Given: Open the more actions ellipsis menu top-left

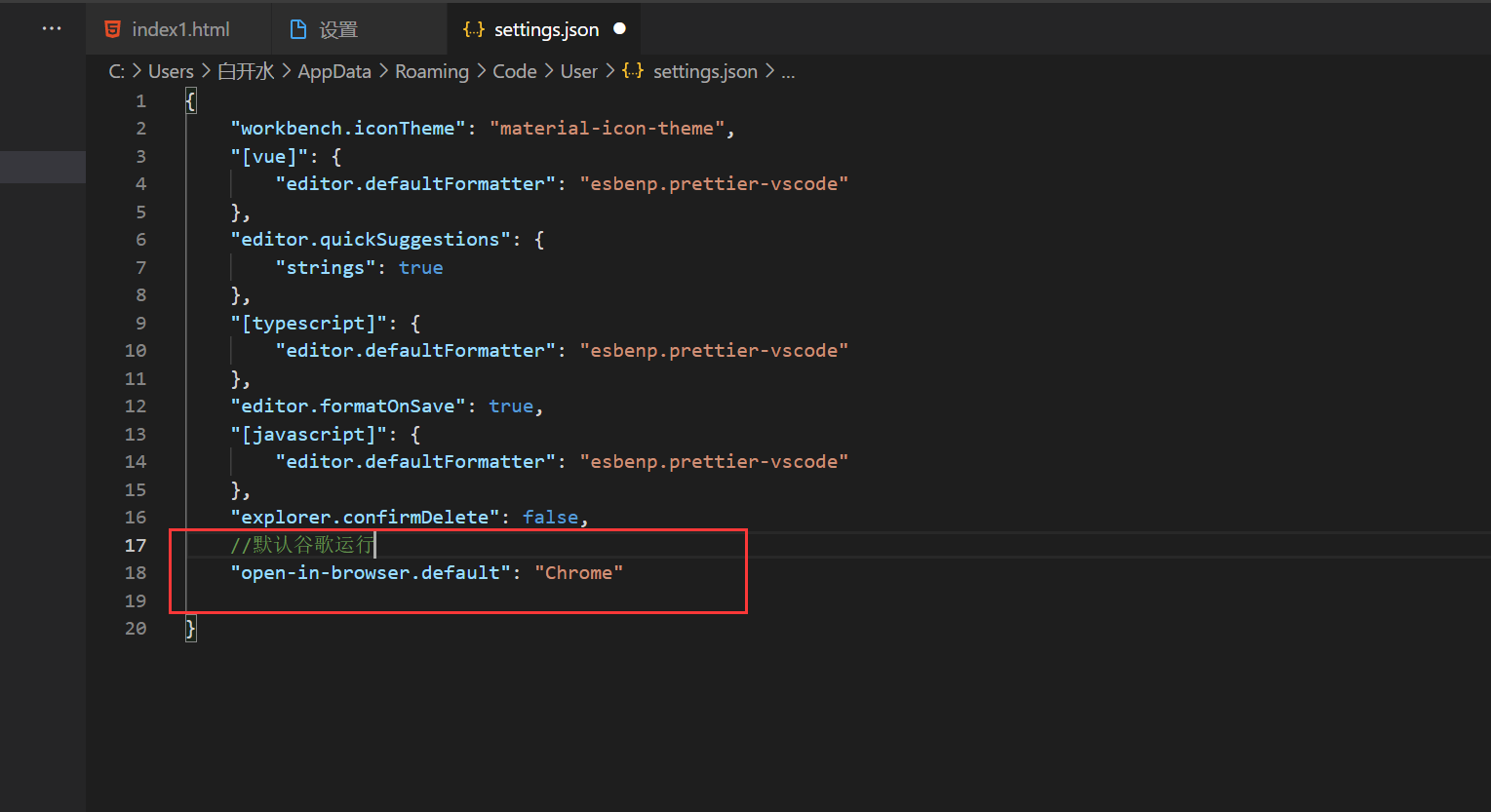Looking at the screenshot, I should click(51, 27).
